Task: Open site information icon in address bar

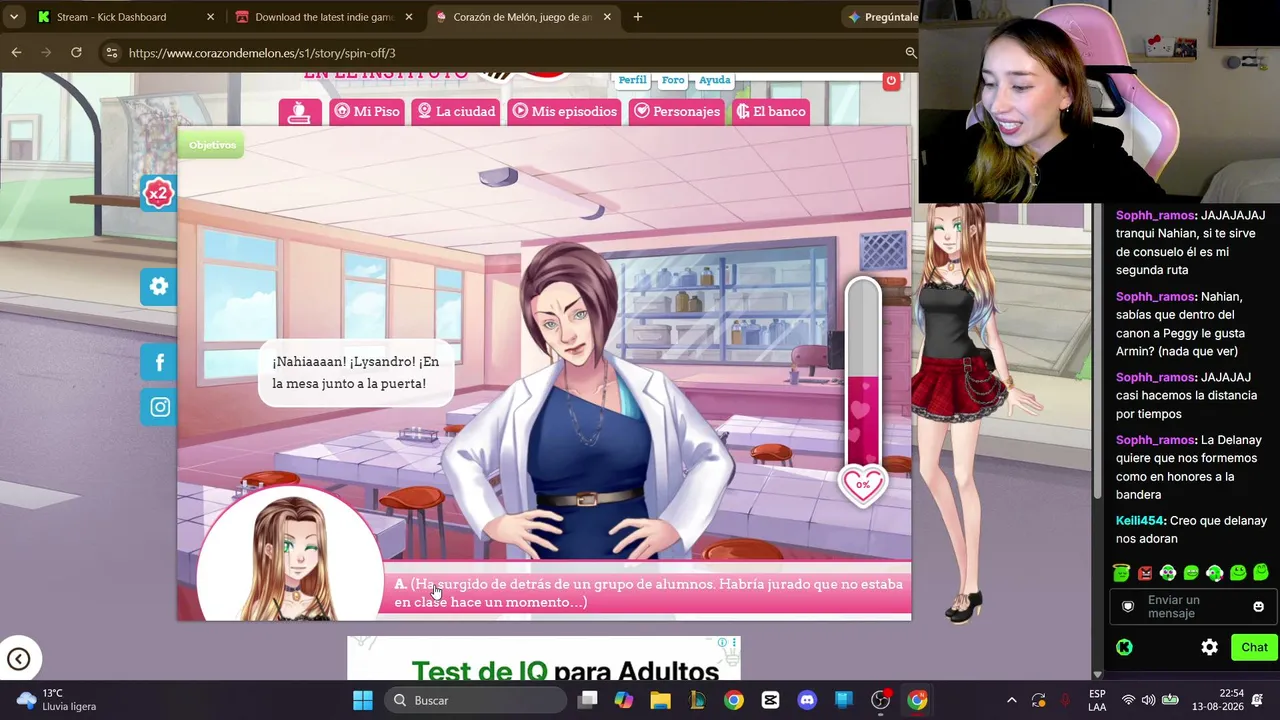Action: pos(111,53)
